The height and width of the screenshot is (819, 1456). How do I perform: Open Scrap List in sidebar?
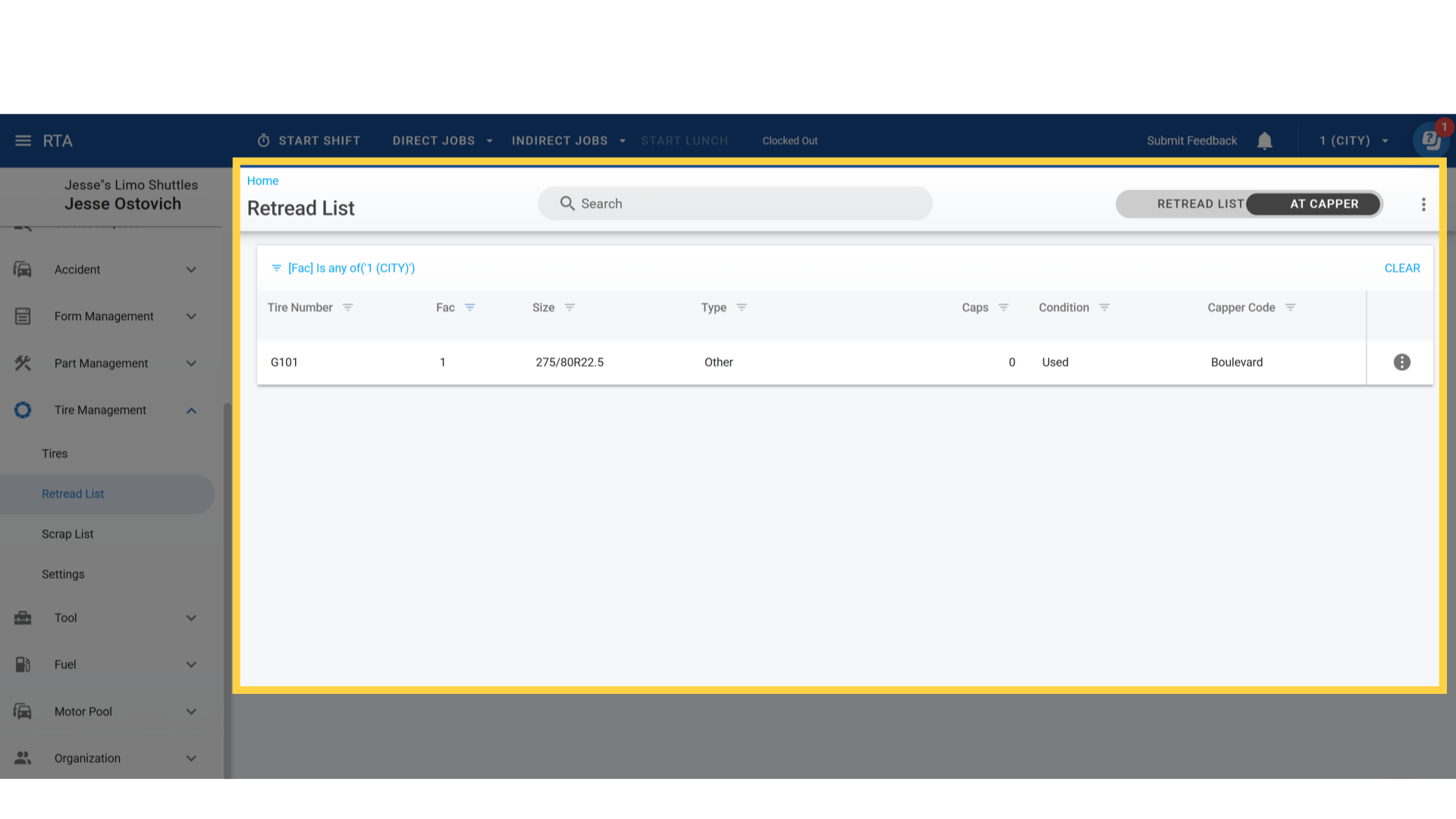(67, 534)
